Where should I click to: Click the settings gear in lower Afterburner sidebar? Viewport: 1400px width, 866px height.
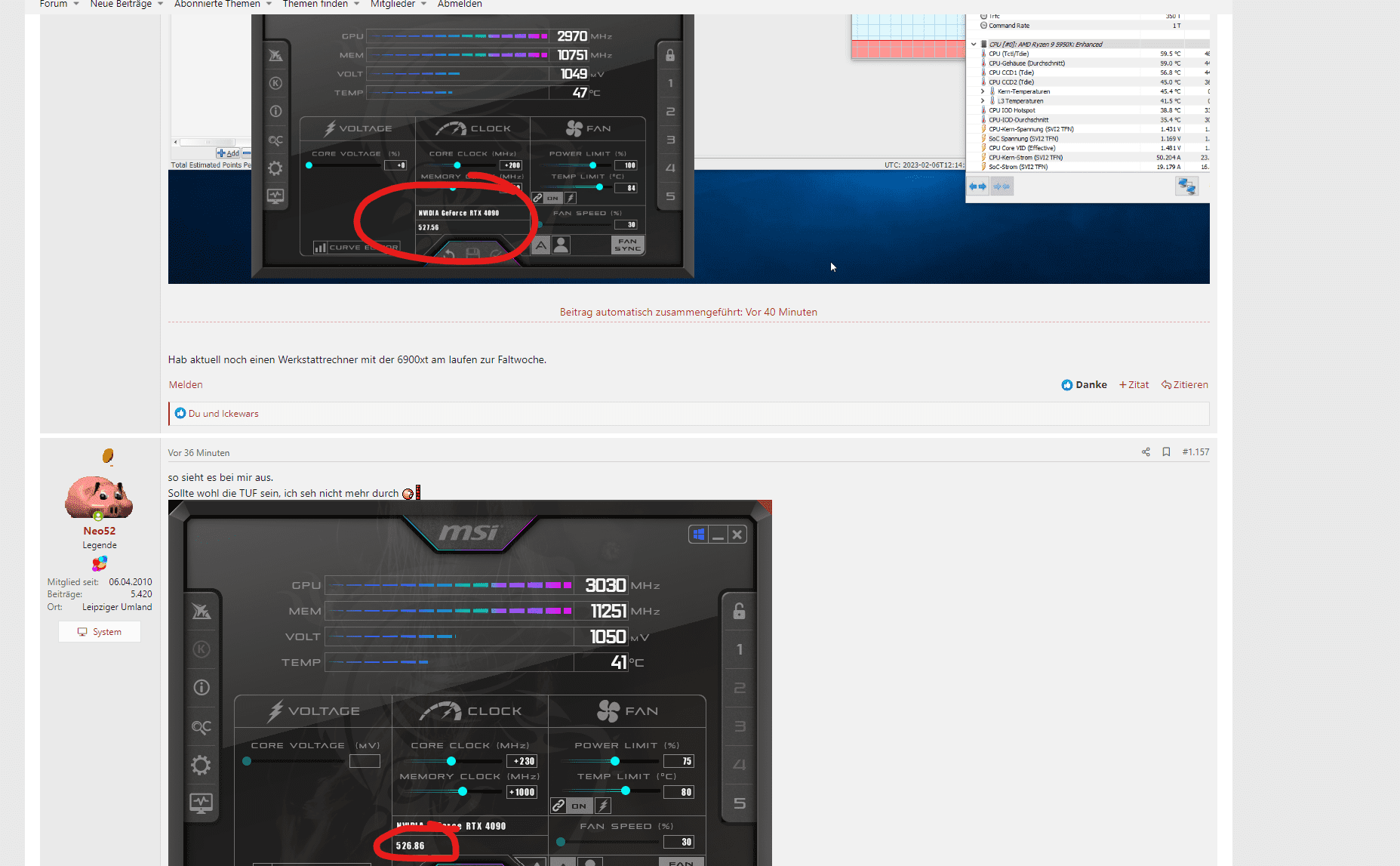(201, 766)
